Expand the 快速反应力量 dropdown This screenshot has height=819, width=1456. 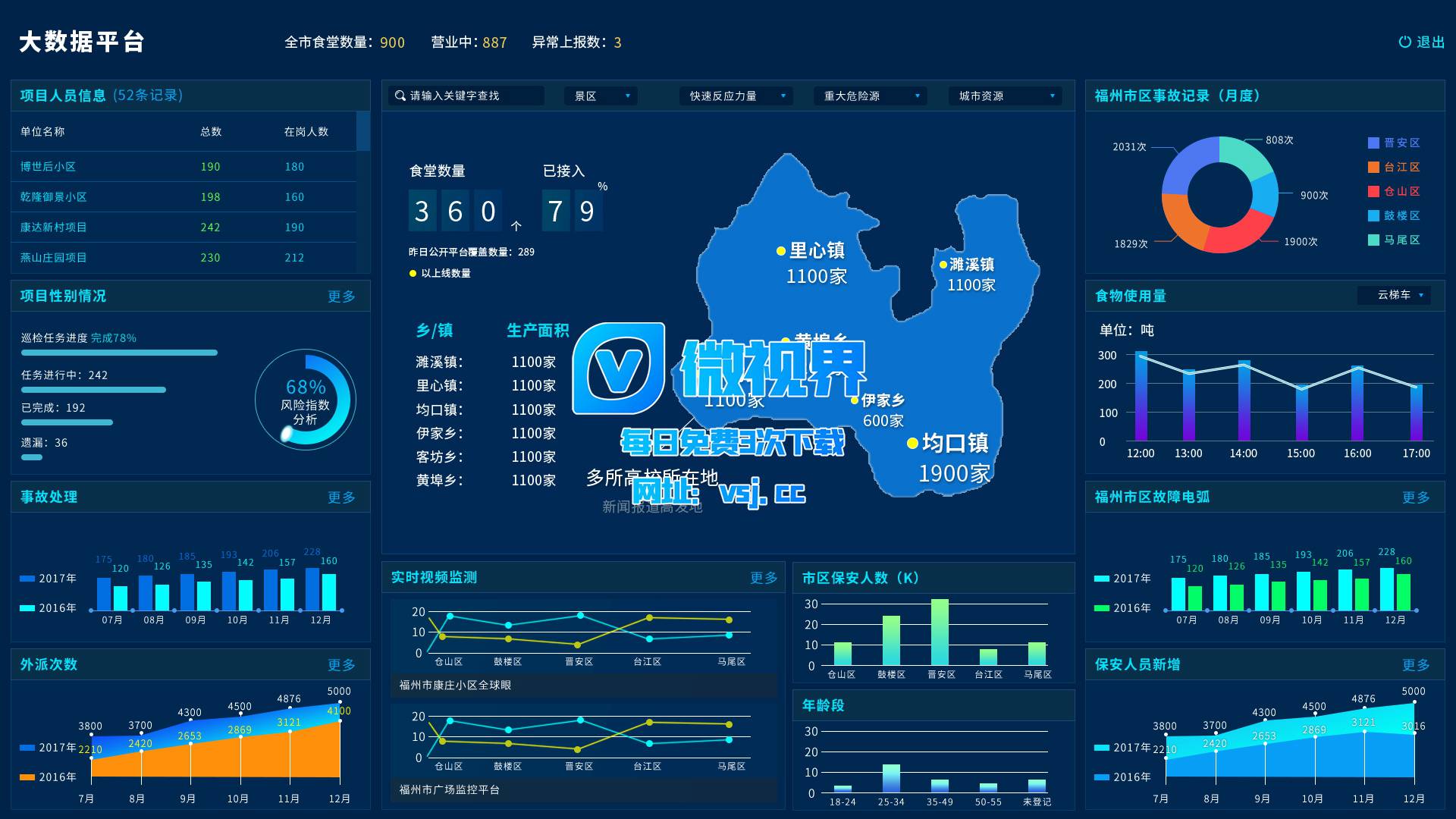point(736,96)
